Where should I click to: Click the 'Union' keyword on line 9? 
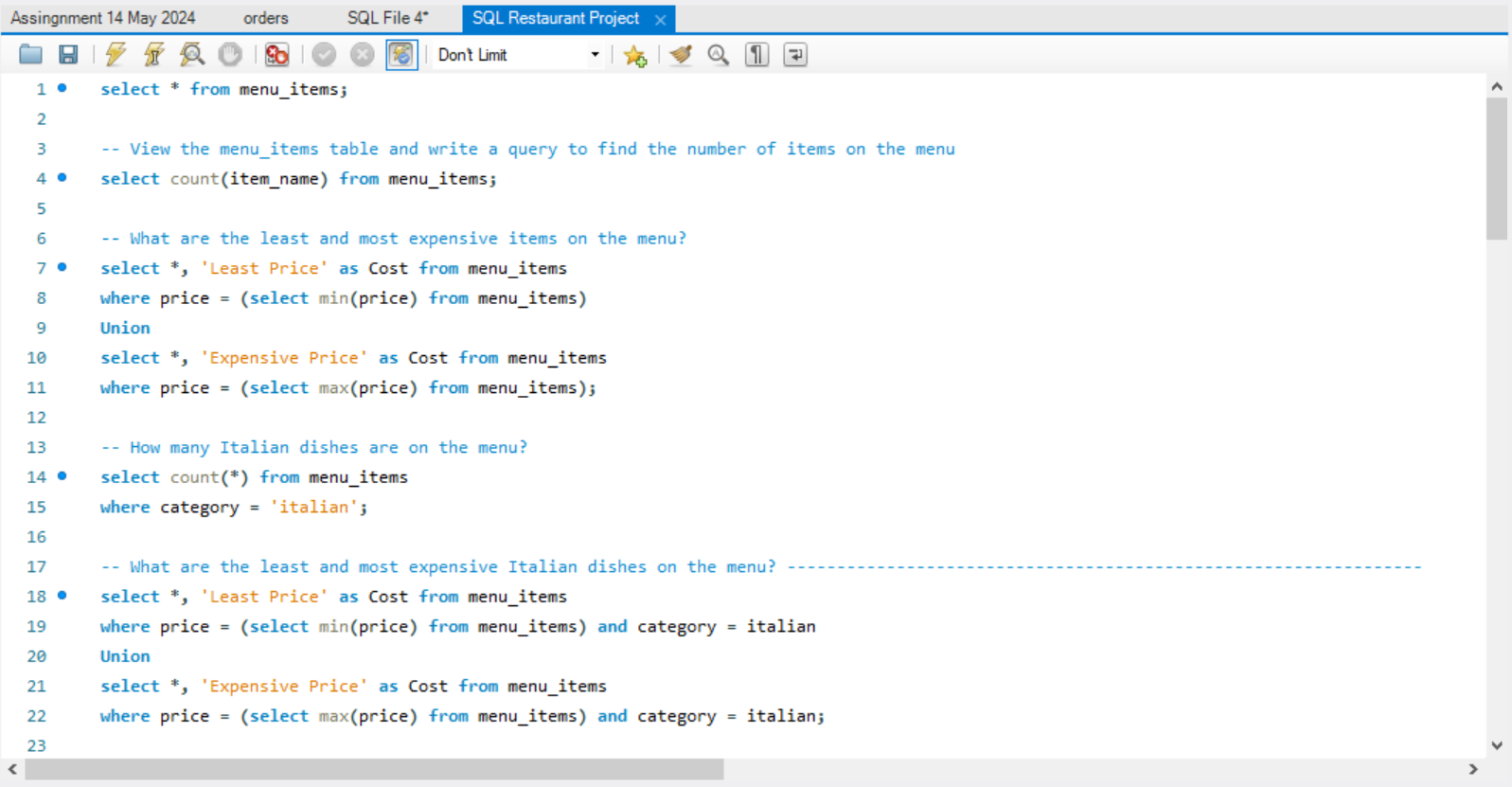click(x=125, y=328)
